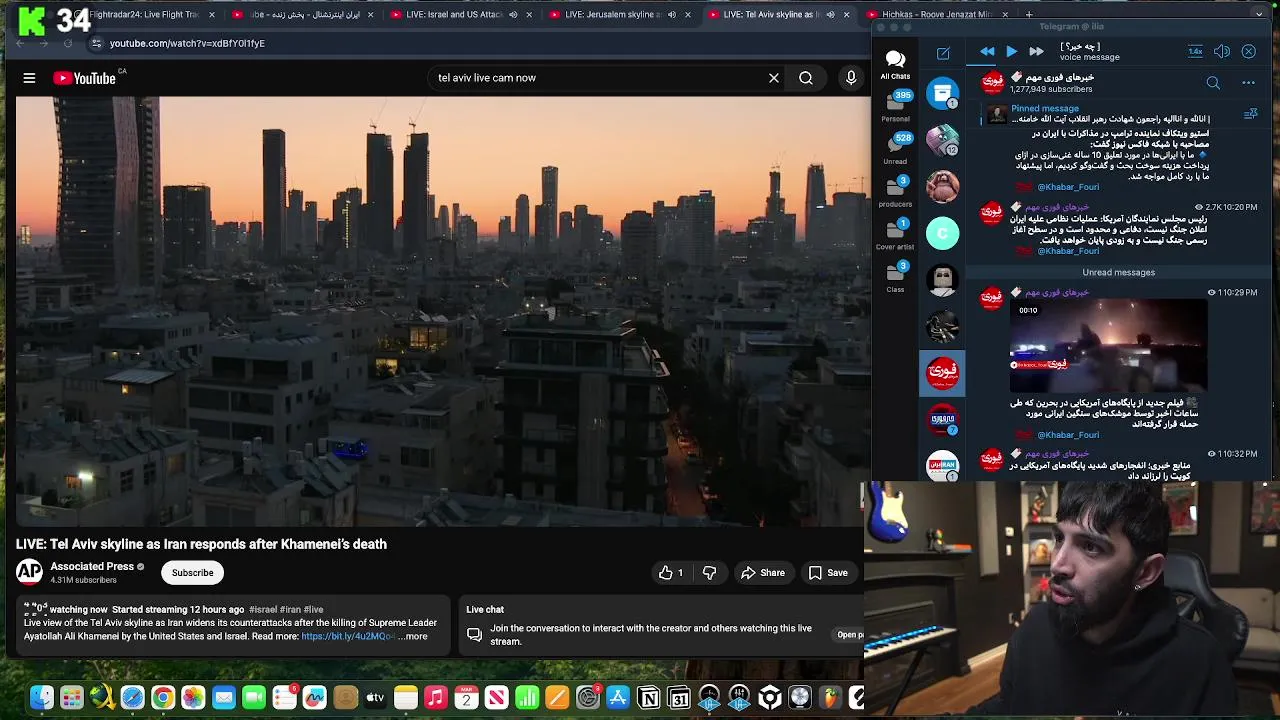Open the bit.ly link in the description

[347, 636]
